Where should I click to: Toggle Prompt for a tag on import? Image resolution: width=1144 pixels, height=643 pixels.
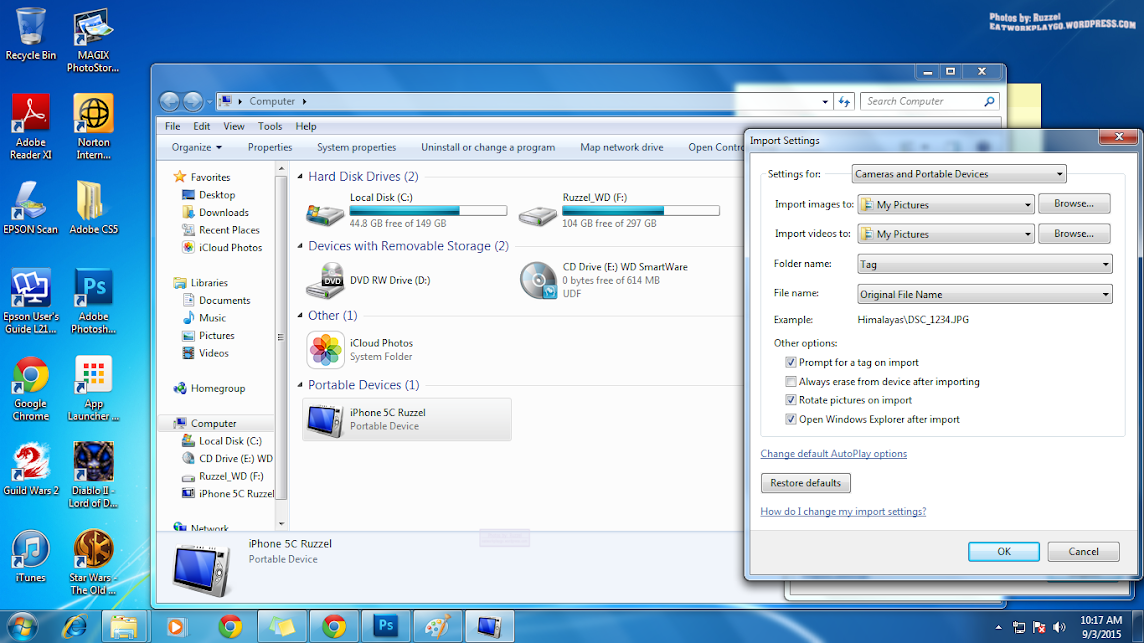point(790,362)
